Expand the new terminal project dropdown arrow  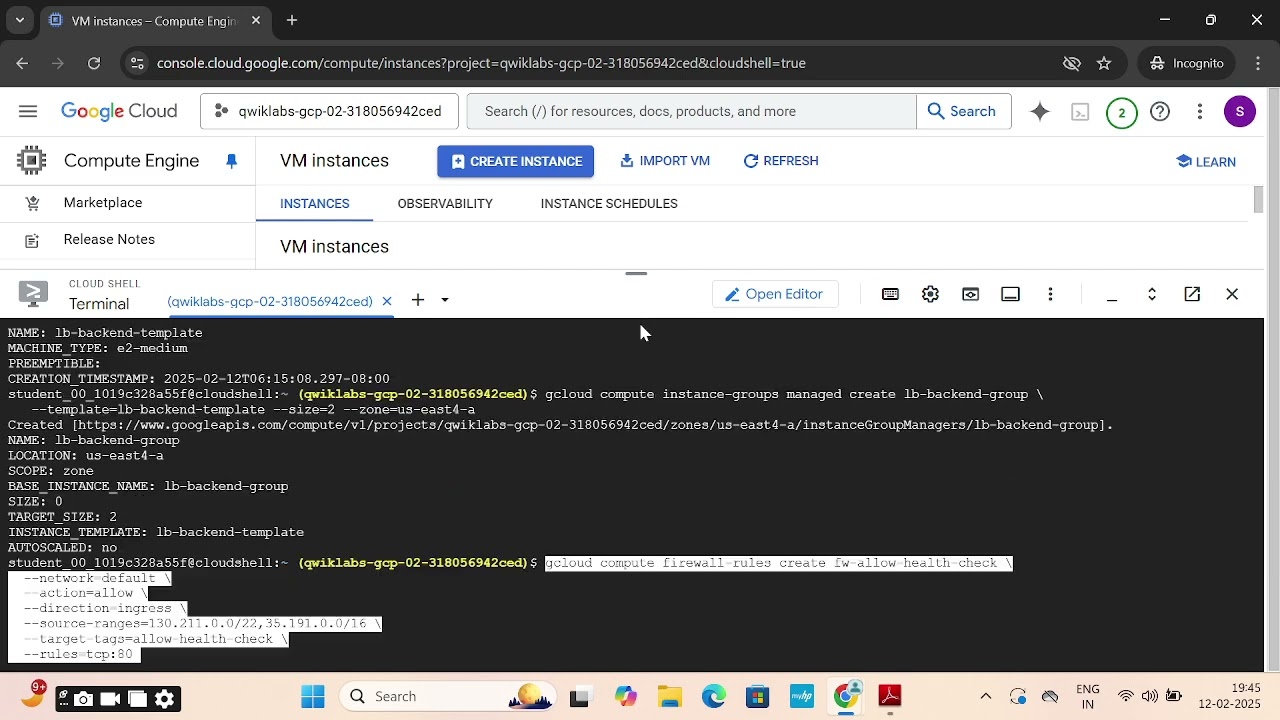[445, 300]
